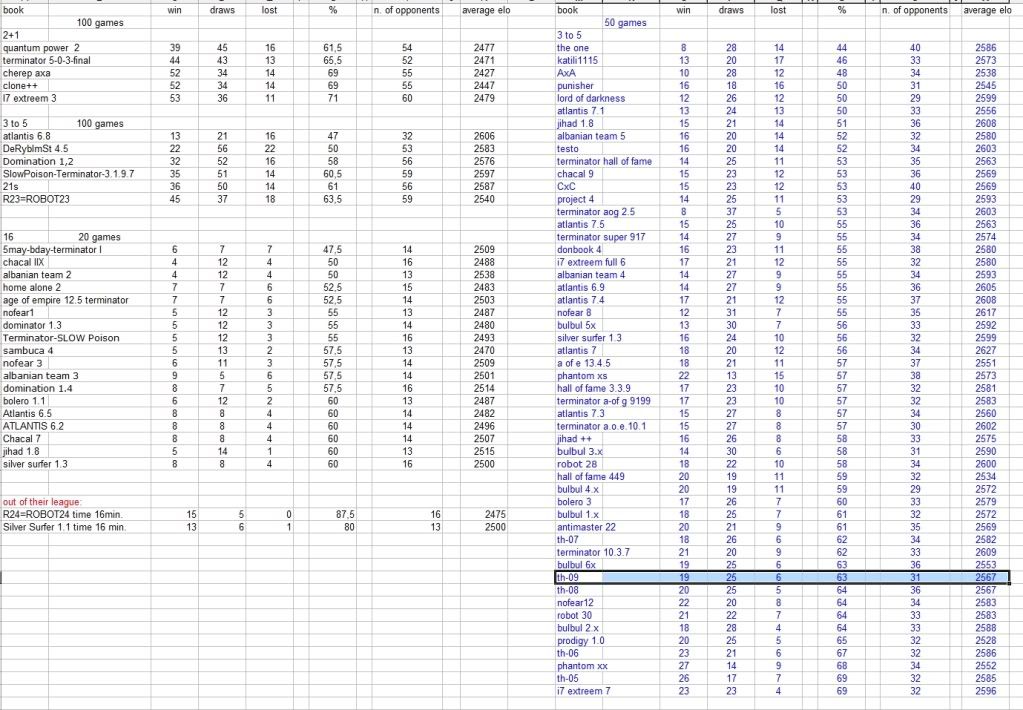Click the "i7 extreem full 6" cell
The image size is (1023, 710).
(591, 262)
